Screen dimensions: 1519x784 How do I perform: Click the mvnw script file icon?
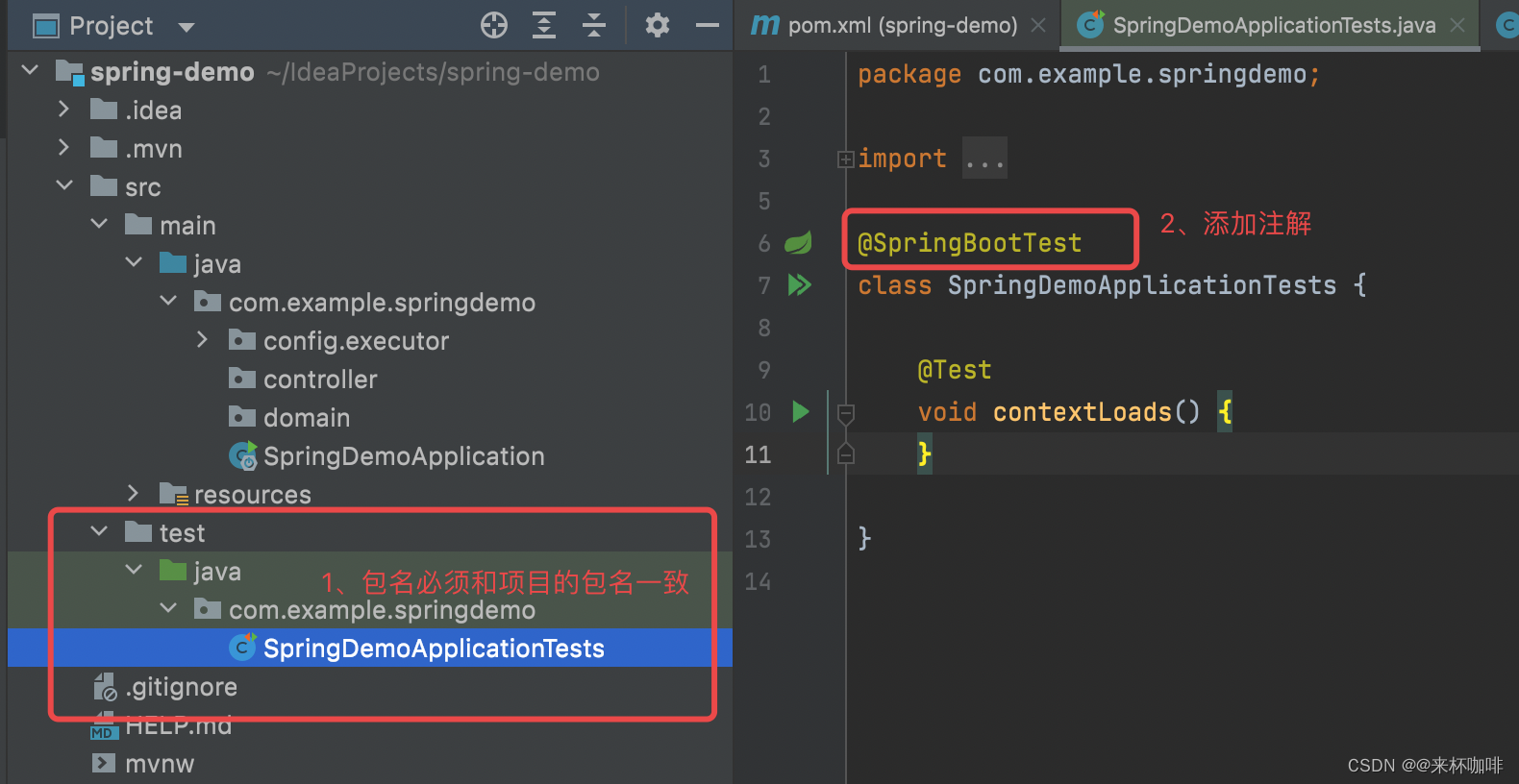(103, 763)
